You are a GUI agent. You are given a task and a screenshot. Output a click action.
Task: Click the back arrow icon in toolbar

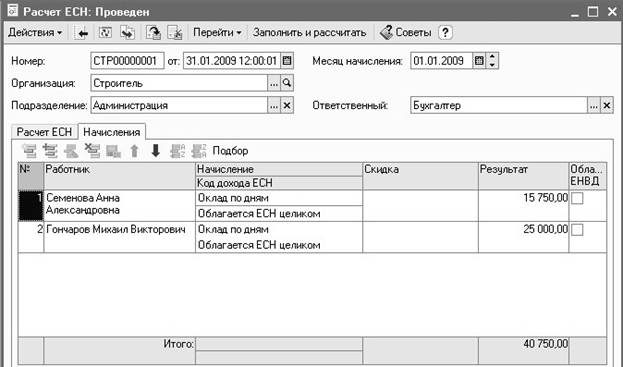(83, 33)
